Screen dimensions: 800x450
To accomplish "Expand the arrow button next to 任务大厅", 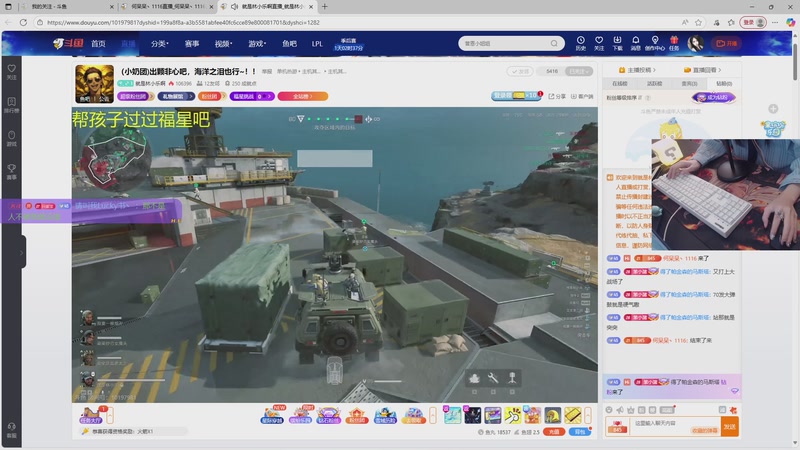I will tap(110, 415).
